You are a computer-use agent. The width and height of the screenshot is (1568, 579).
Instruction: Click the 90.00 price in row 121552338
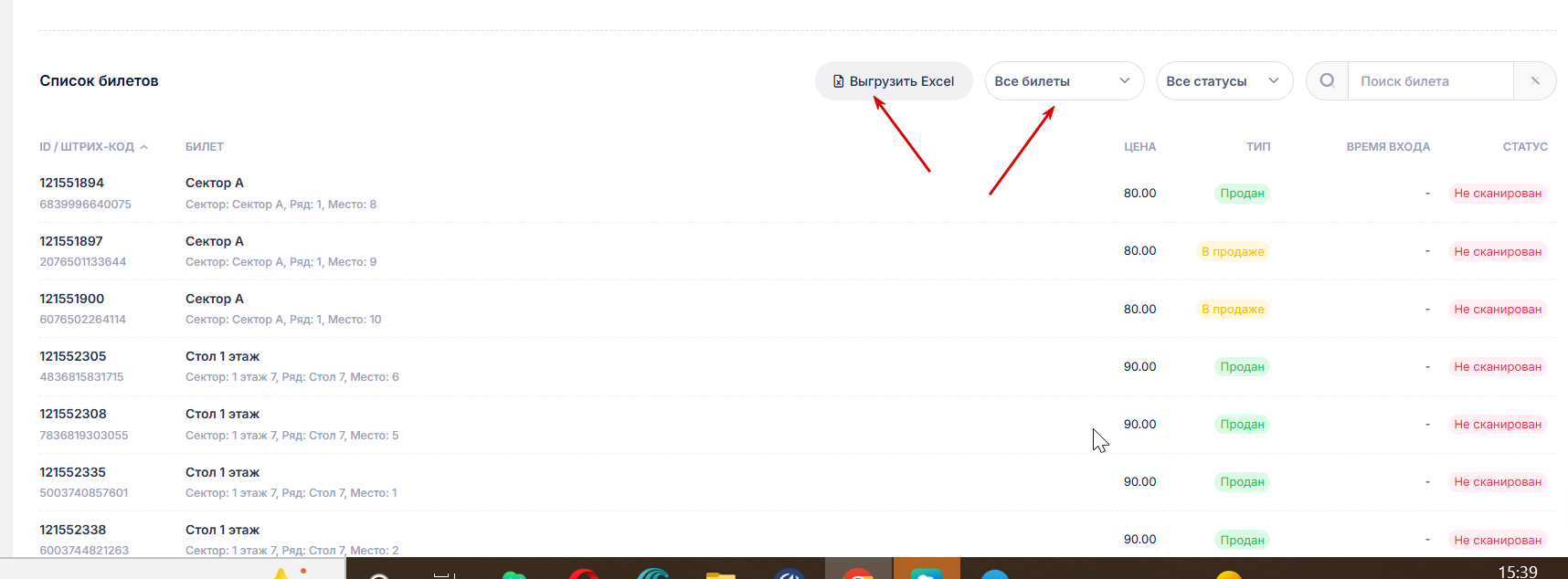coord(1139,540)
